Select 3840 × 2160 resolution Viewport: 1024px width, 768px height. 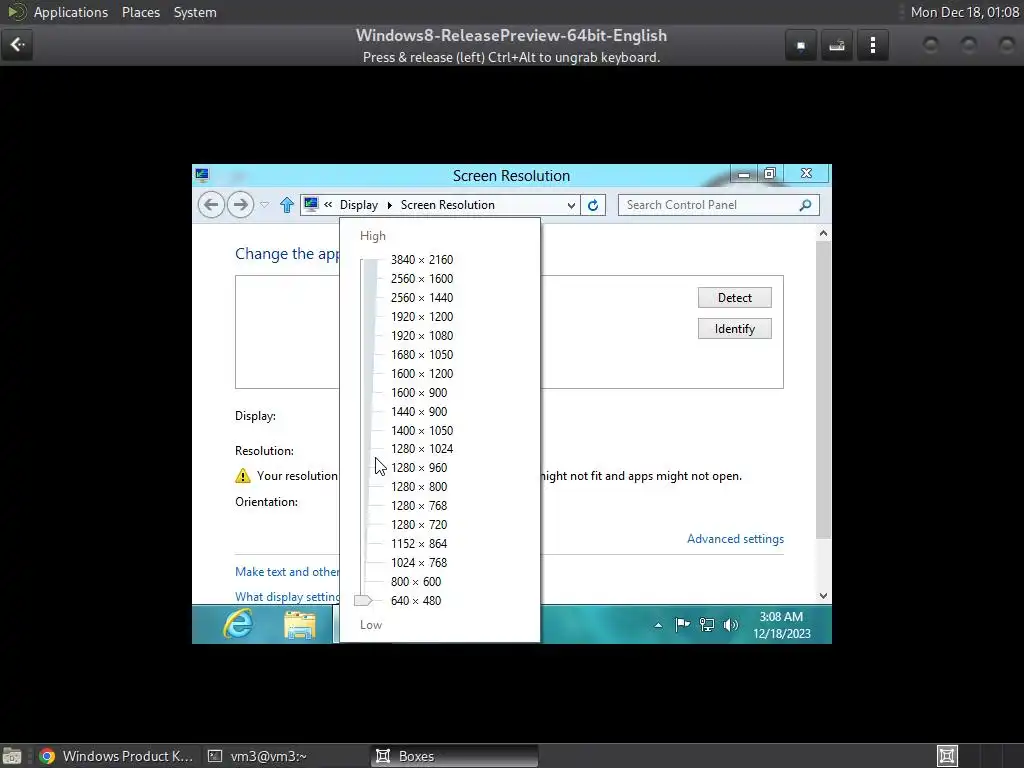click(422, 260)
